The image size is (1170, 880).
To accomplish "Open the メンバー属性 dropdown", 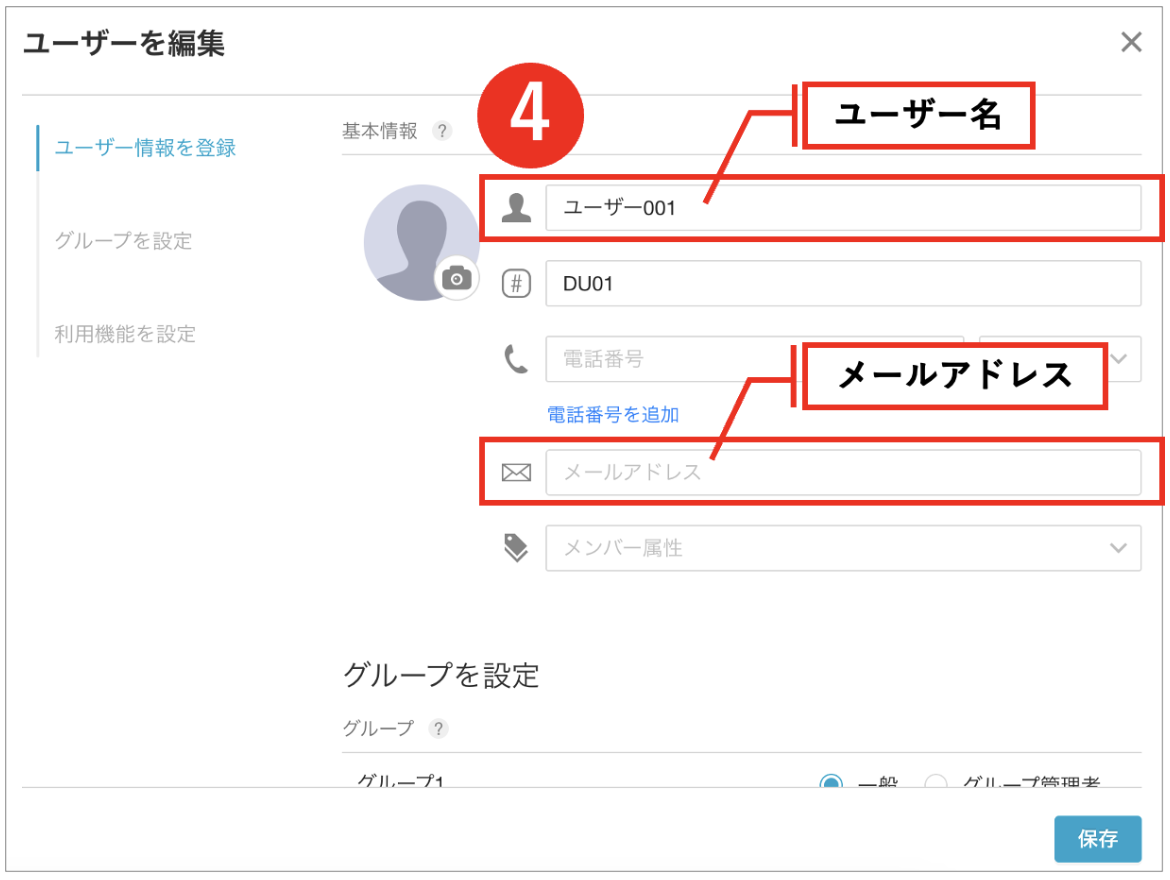I will (x=843, y=548).
